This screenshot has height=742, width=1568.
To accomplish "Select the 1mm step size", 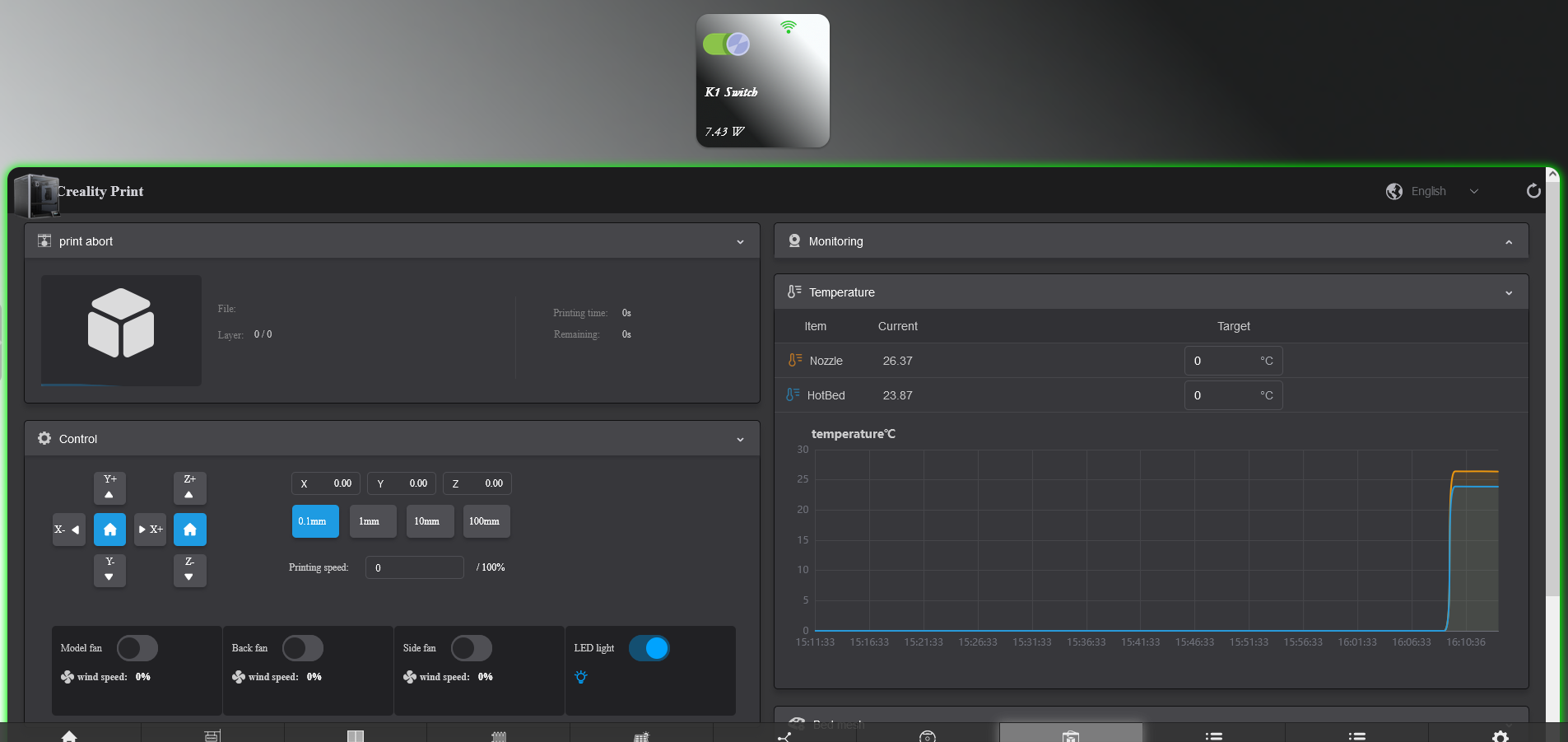I will 373,521.
